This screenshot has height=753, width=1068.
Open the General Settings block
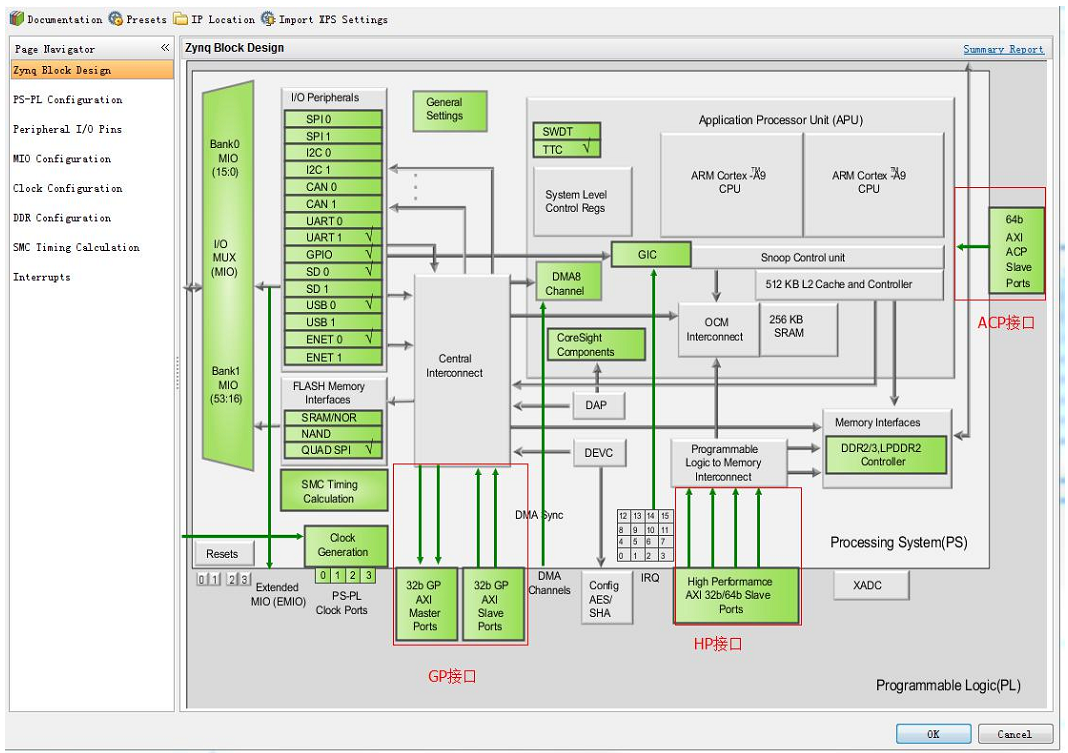(x=450, y=109)
